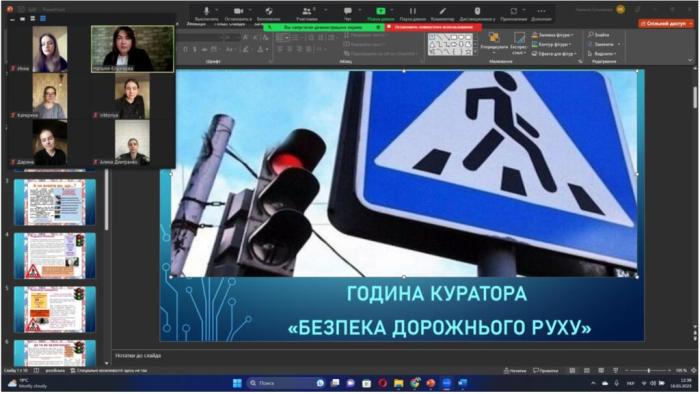Expand camera options arrow
The width and height of the screenshot is (700, 394).
[x=250, y=9]
